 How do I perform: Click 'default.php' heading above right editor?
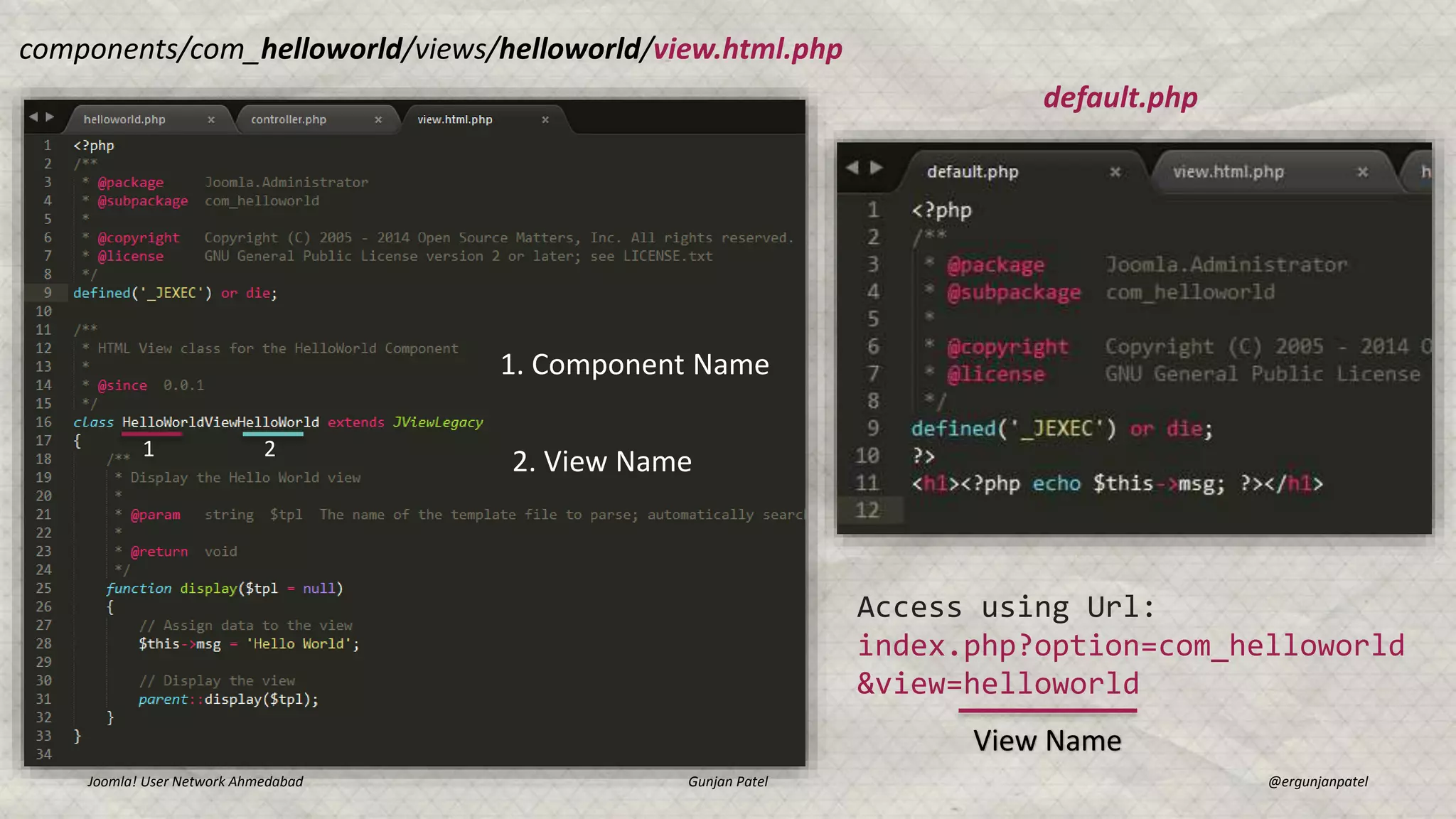(1120, 98)
